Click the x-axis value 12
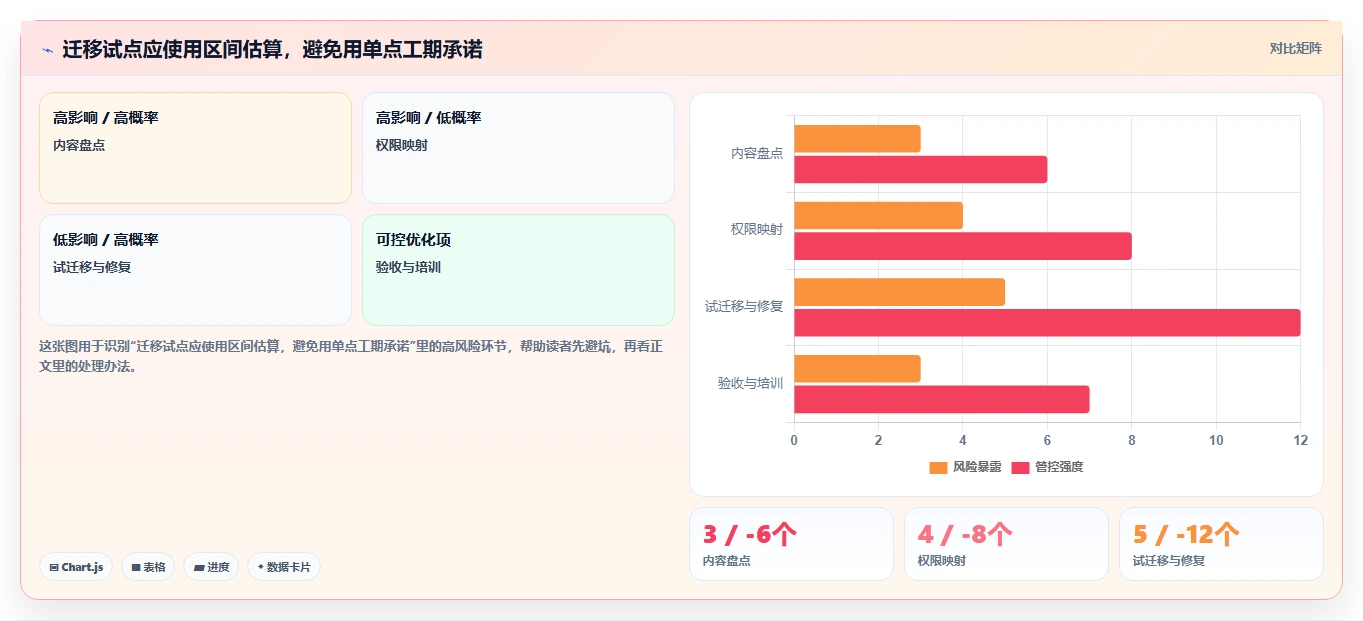 [x=1300, y=441]
